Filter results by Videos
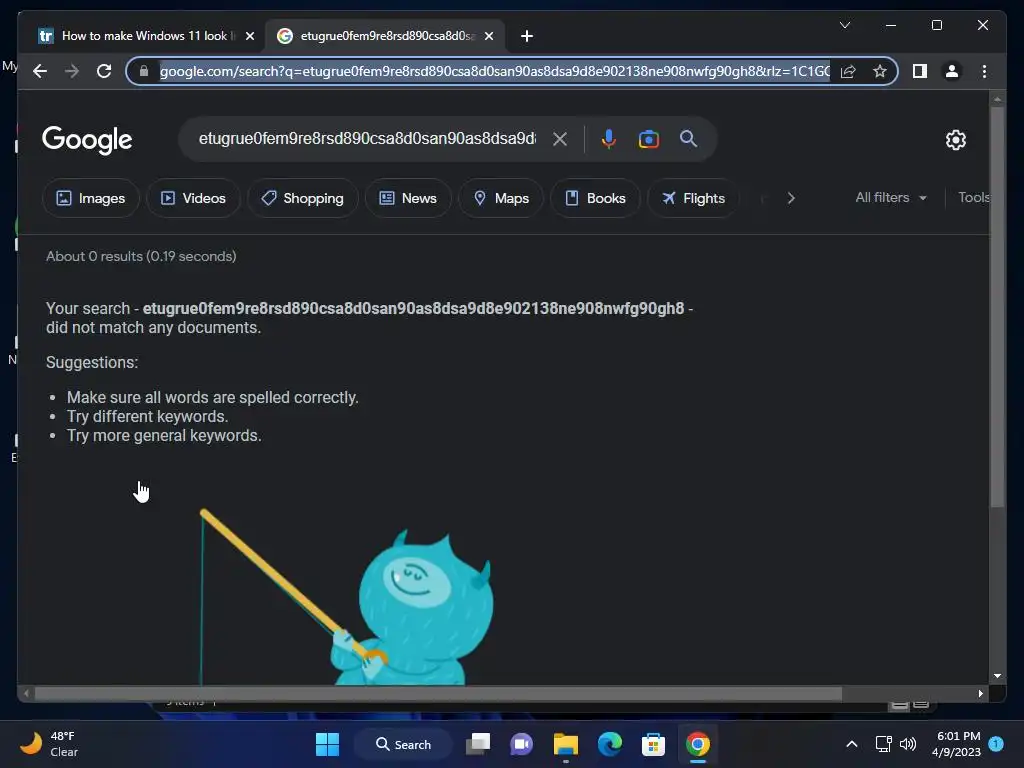The image size is (1024, 768). [x=193, y=198]
